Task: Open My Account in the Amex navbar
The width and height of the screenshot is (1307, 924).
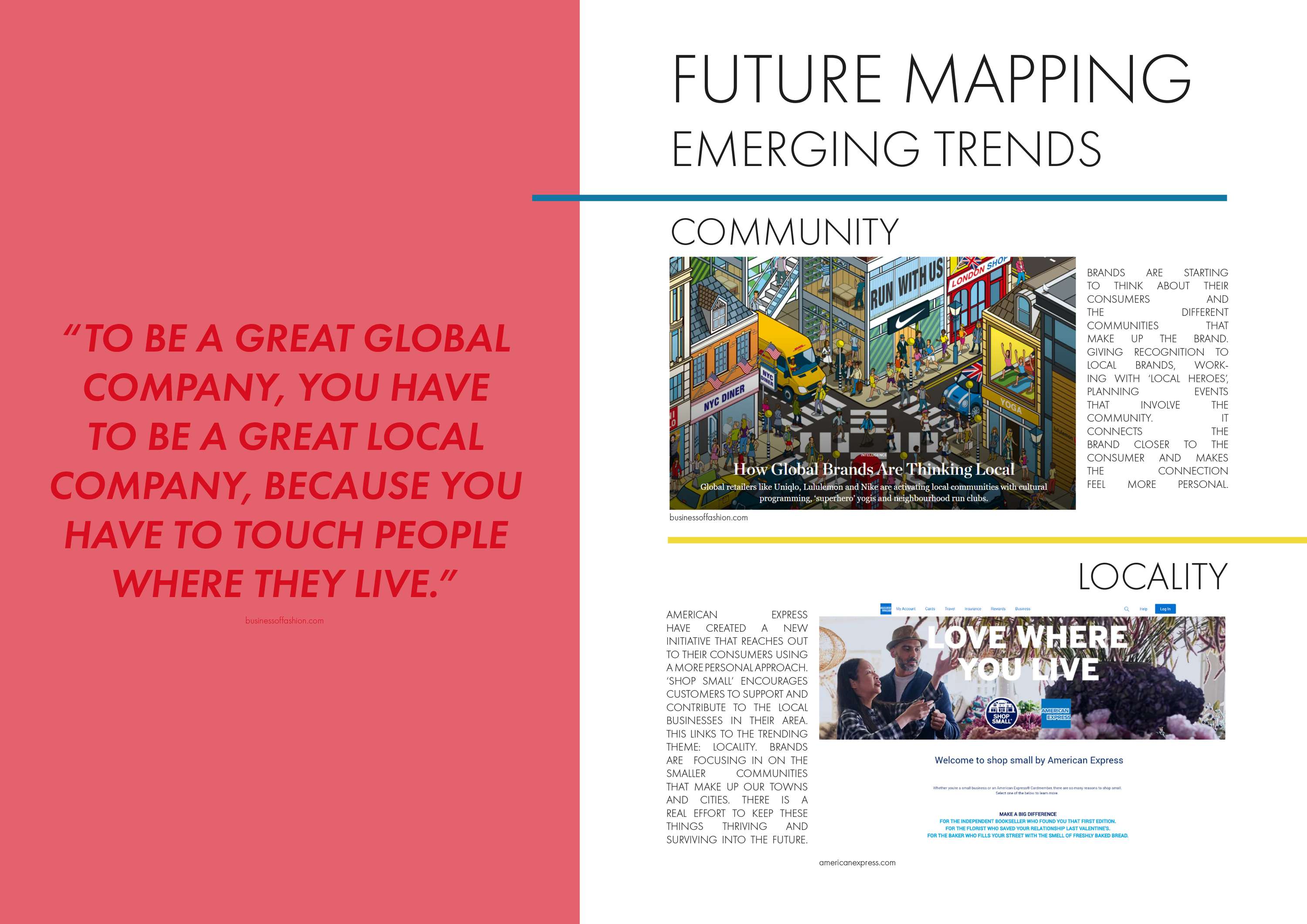Action: pos(906,609)
